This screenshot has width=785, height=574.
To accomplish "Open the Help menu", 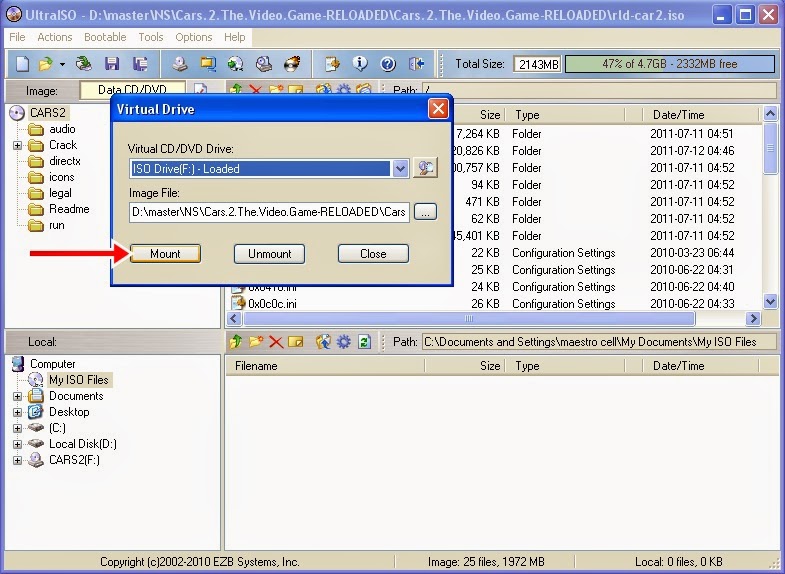I will point(234,37).
